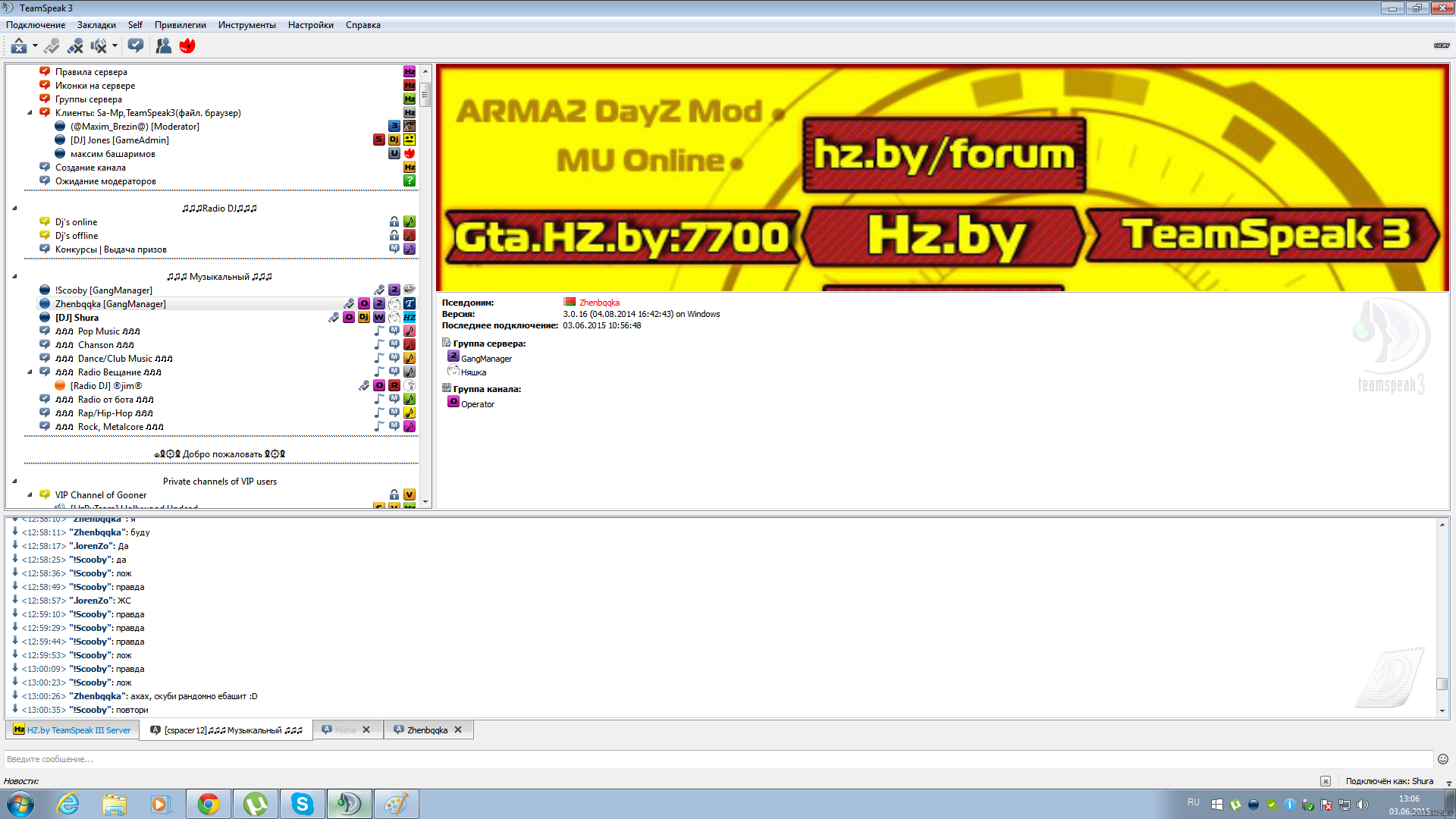The width and height of the screenshot is (1456, 819).
Task: Click the red R badge on ®jim® row
Action: point(394,385)
